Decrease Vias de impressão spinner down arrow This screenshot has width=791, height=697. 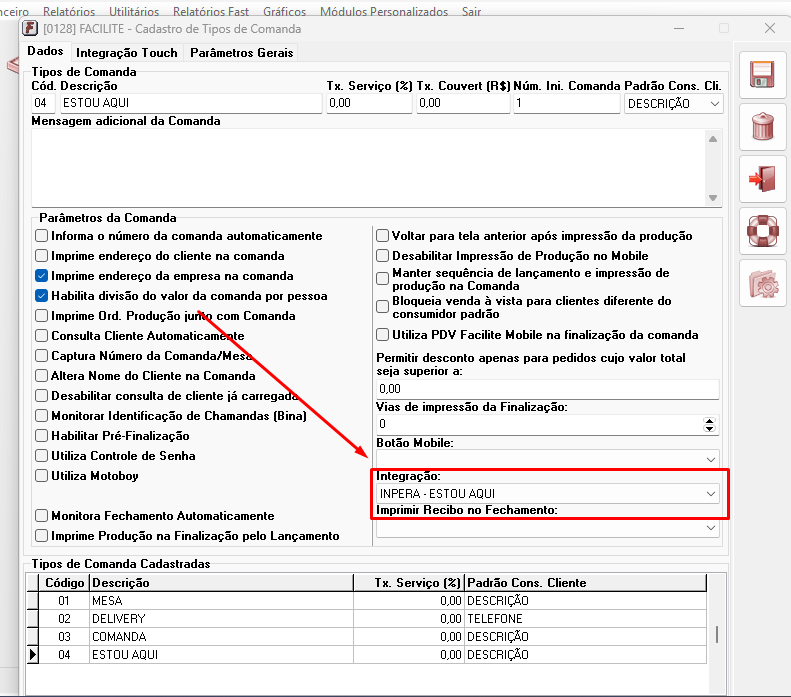tap(709, 429)
